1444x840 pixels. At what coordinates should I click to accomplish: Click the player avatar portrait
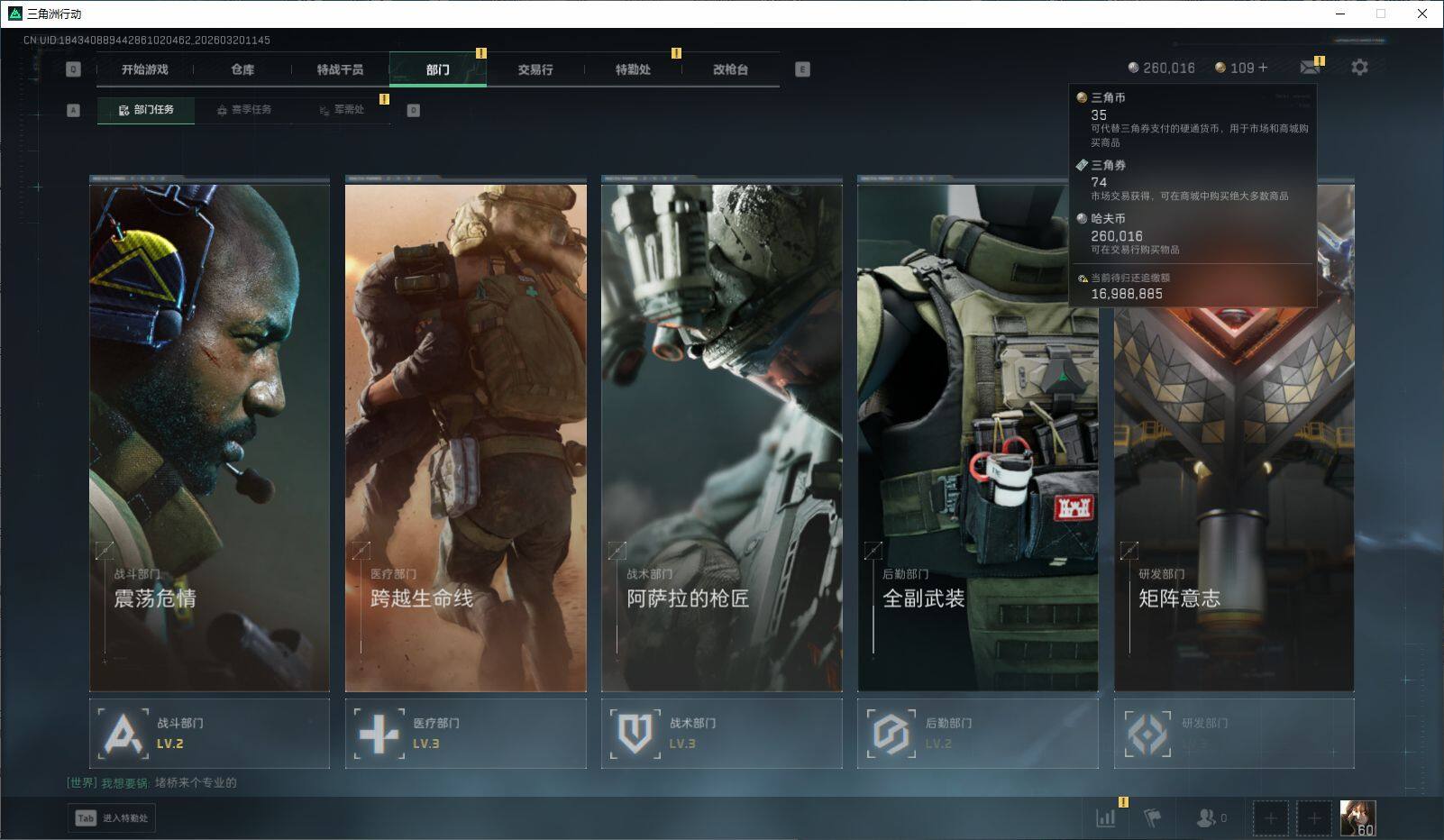tap(1357, 817)
